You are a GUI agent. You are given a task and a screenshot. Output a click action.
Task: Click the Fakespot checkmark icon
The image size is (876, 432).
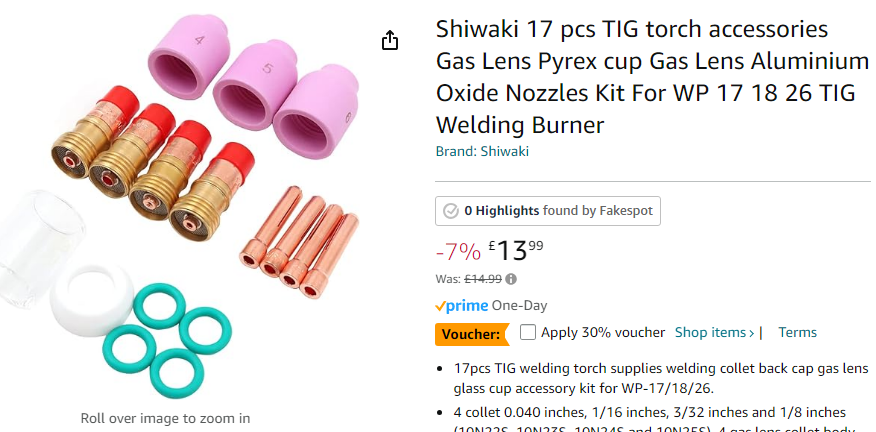[x=451, y=211]
